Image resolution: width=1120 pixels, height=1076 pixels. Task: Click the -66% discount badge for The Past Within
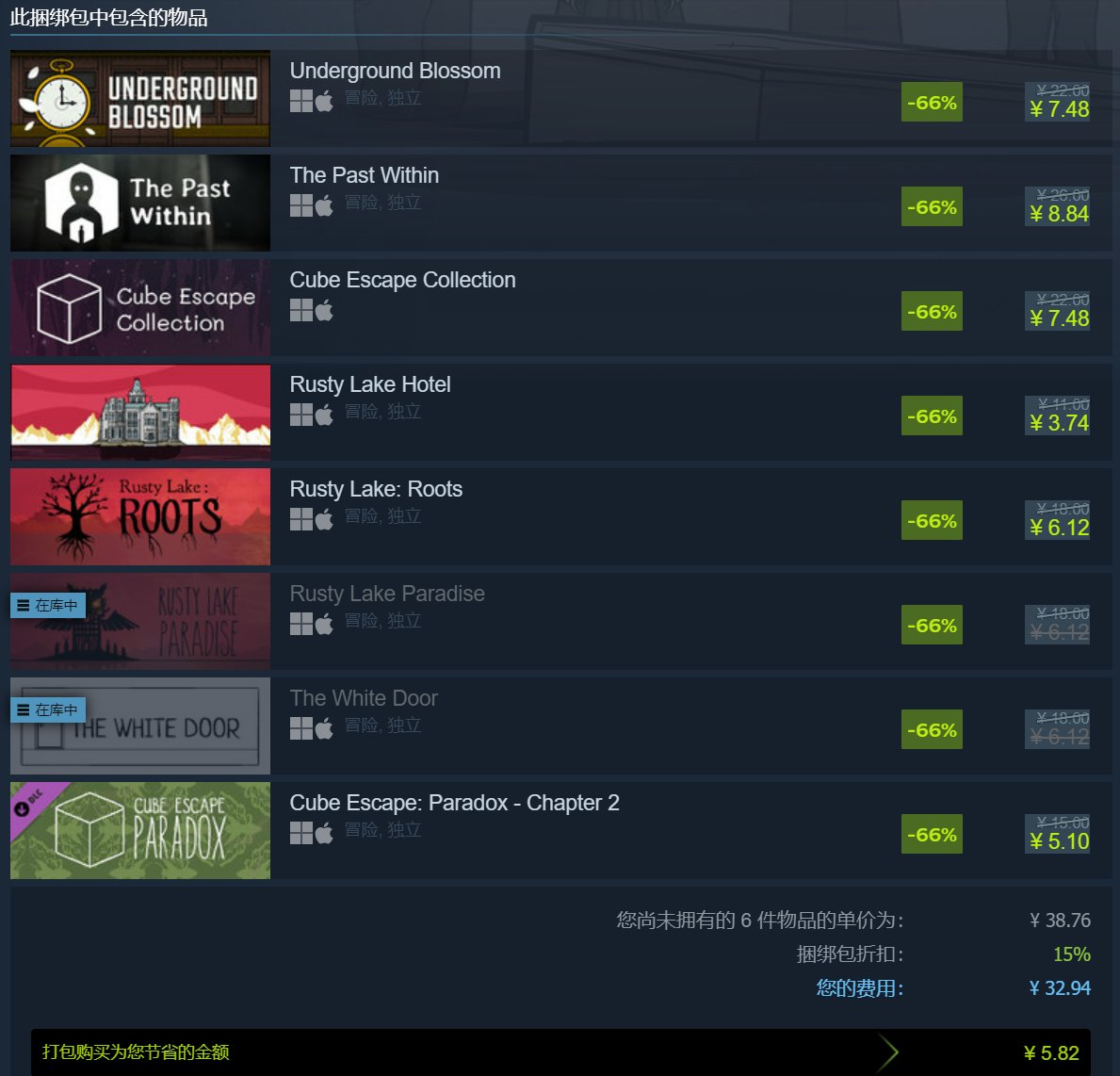click(x=932, y=206)
